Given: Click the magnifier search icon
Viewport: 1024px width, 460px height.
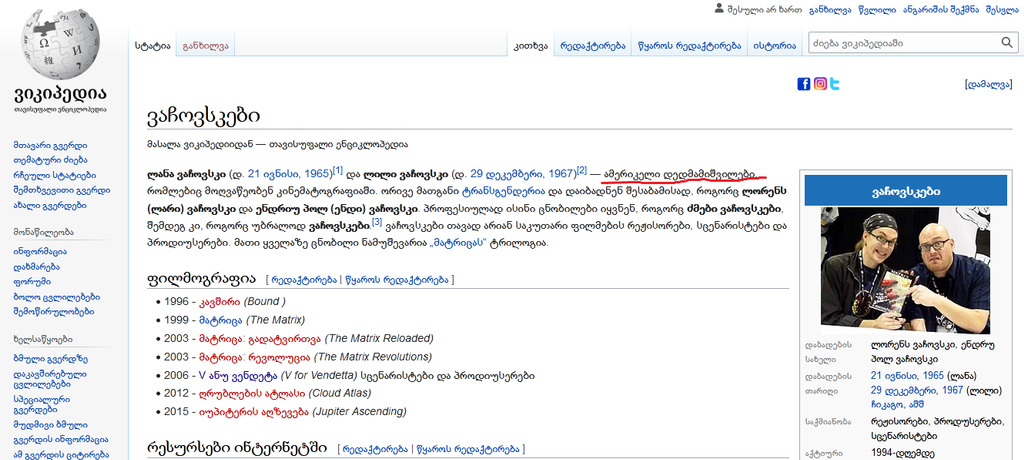Looking at the screenshot, I should click(x=1007, y=43).
